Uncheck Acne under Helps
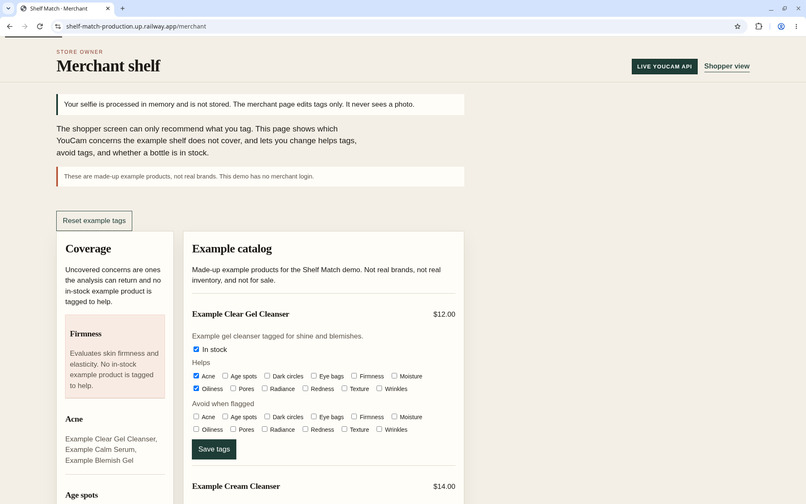Screen dimensions: 806x504 (x=196, y=376)
